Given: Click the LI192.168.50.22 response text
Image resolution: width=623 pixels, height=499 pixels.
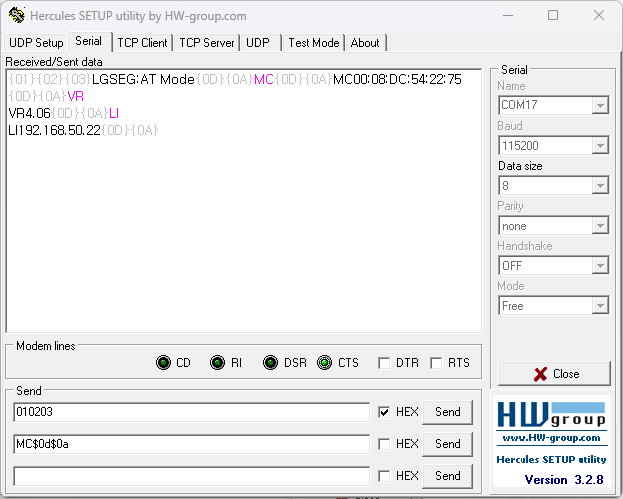Looking at the screenshot, I should [x=54, y=130].
